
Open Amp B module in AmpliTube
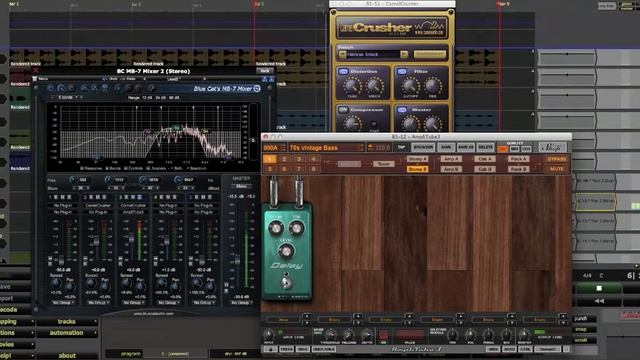pos(451,169)
